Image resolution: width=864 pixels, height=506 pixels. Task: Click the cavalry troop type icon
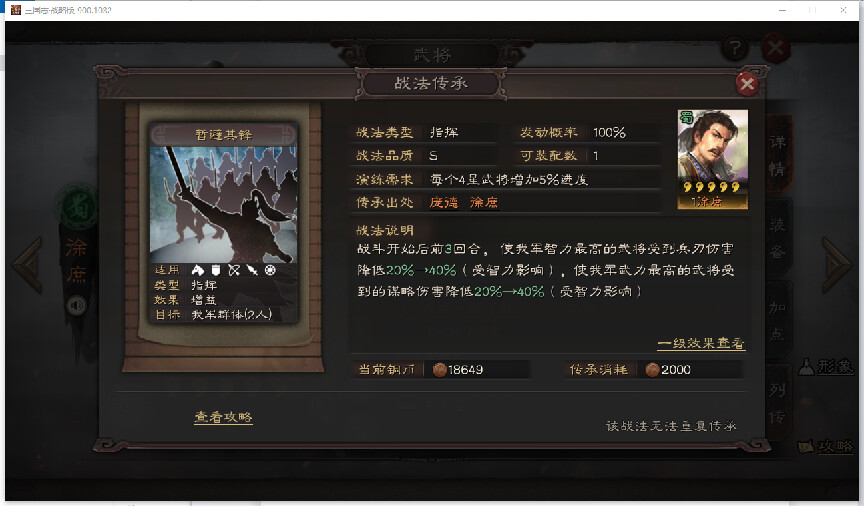pyautogui.click(x=198, y=270)
